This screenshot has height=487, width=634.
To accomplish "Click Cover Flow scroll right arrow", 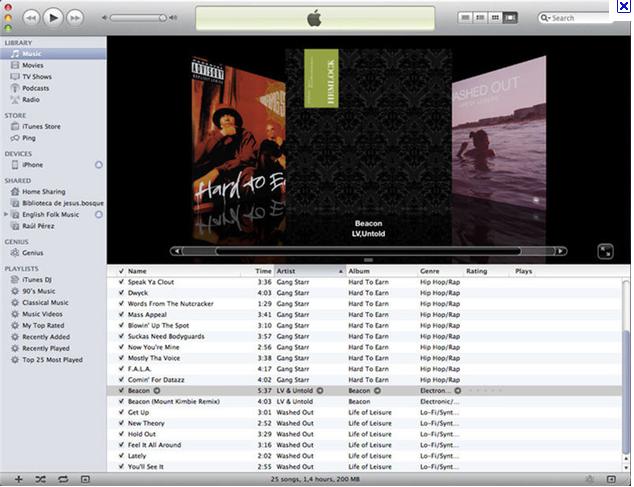I will [x=560, y=251].
